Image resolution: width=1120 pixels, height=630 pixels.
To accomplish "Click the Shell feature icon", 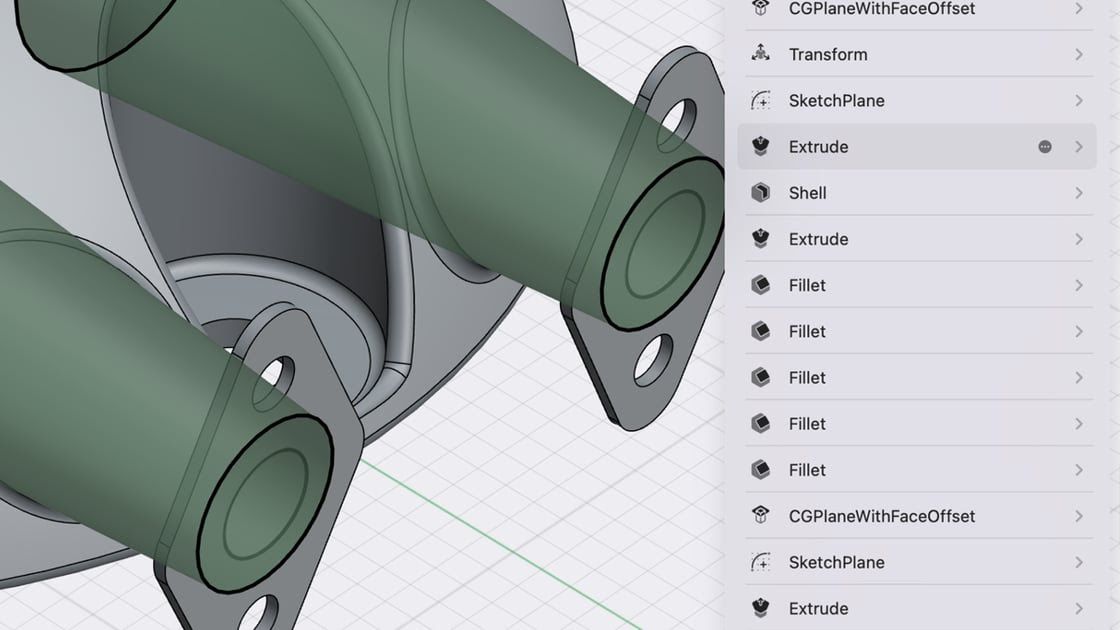I will click(760, 193).
